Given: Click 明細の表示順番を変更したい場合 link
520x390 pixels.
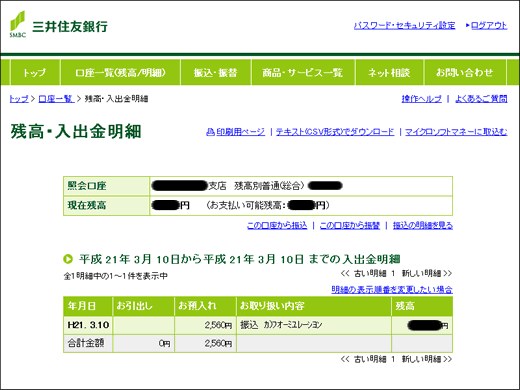Looking at the screenshot, I should click(x=392, y=289).
